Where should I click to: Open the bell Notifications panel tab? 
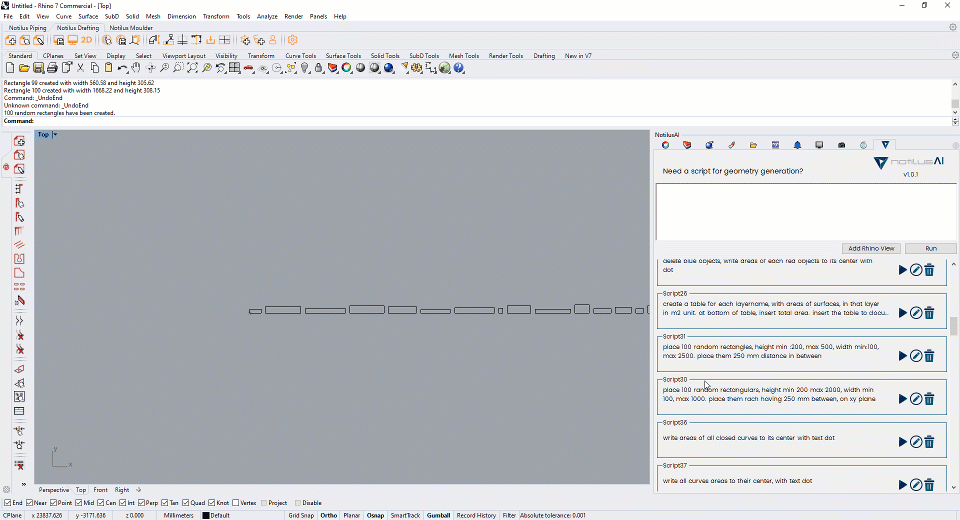point(797,145)
